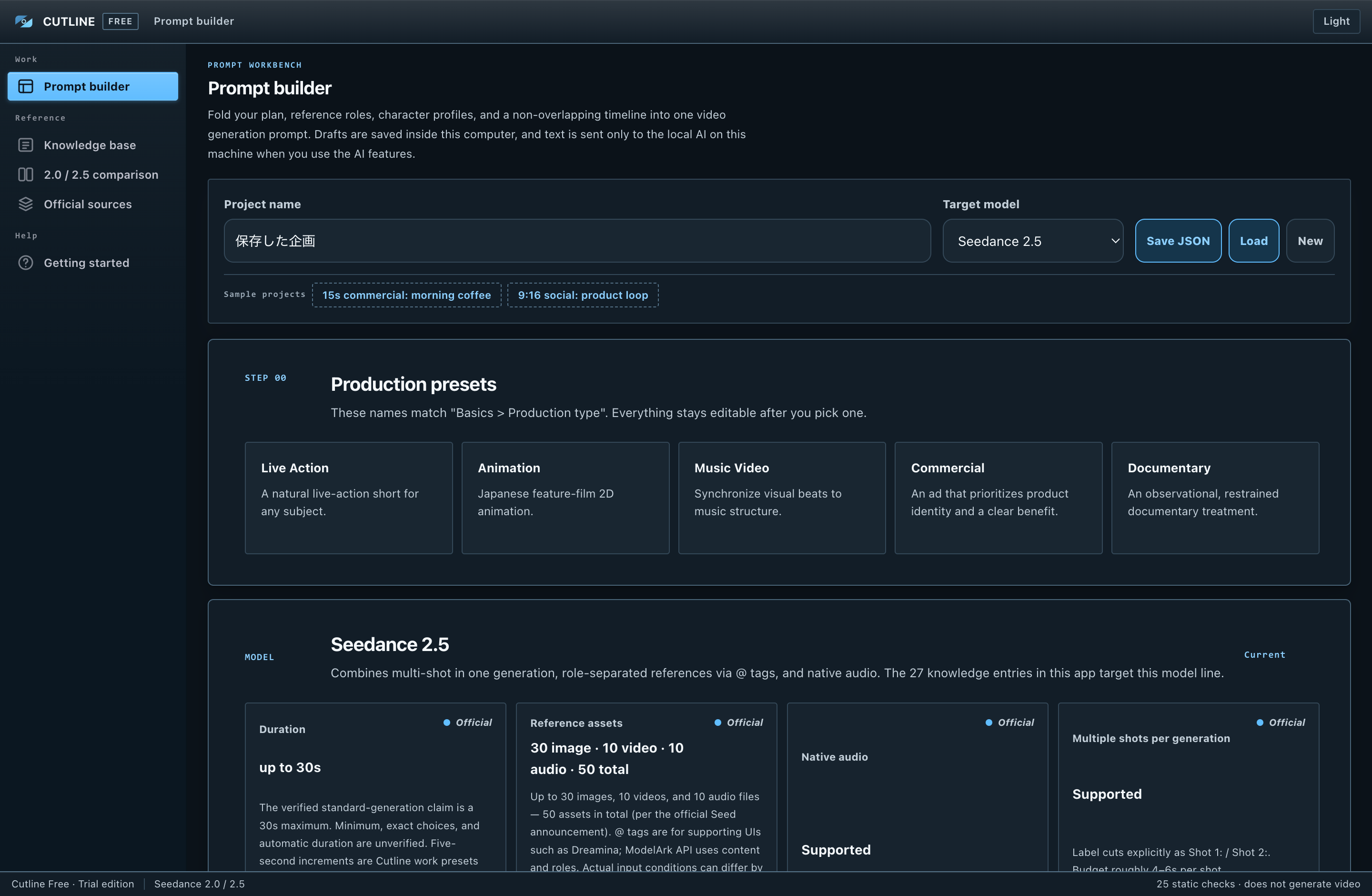The width and height of the screenshot is (1372, 896).
Task: Pick the Documentary preset card
Action: click(x=1215, y=498)
